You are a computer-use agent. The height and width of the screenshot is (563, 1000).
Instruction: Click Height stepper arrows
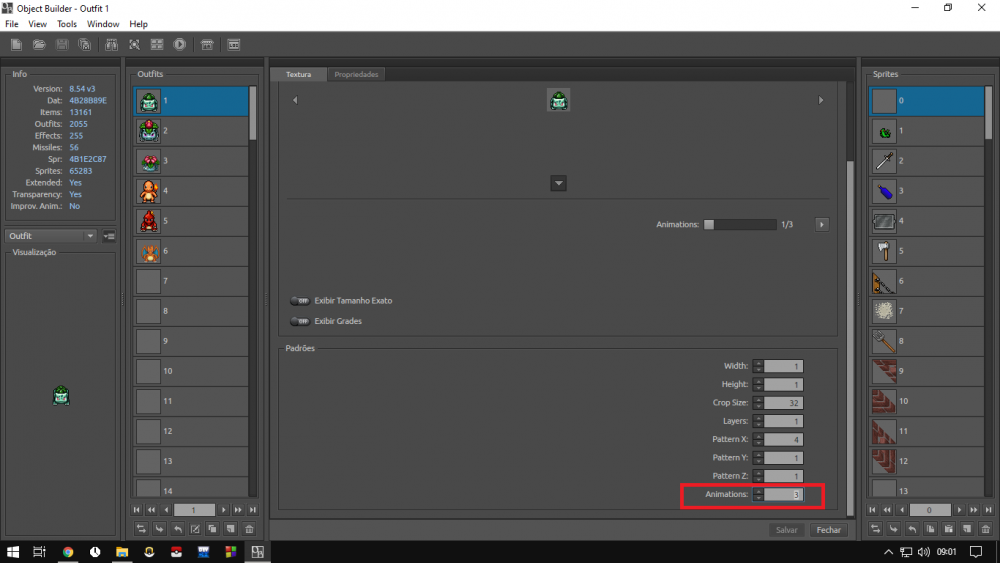coord(758,384)
